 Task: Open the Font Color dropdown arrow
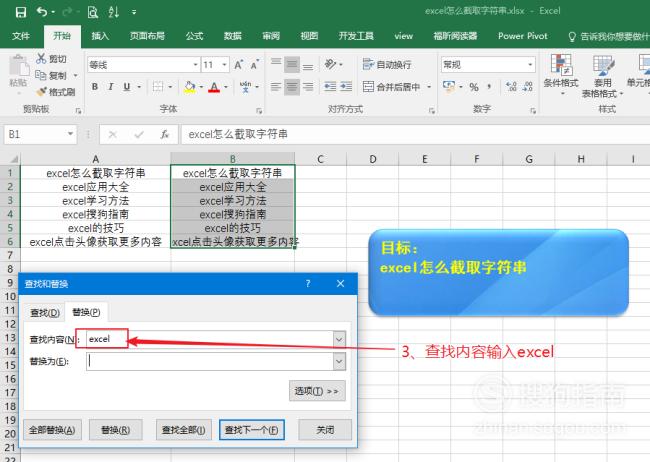click(226, 87)
